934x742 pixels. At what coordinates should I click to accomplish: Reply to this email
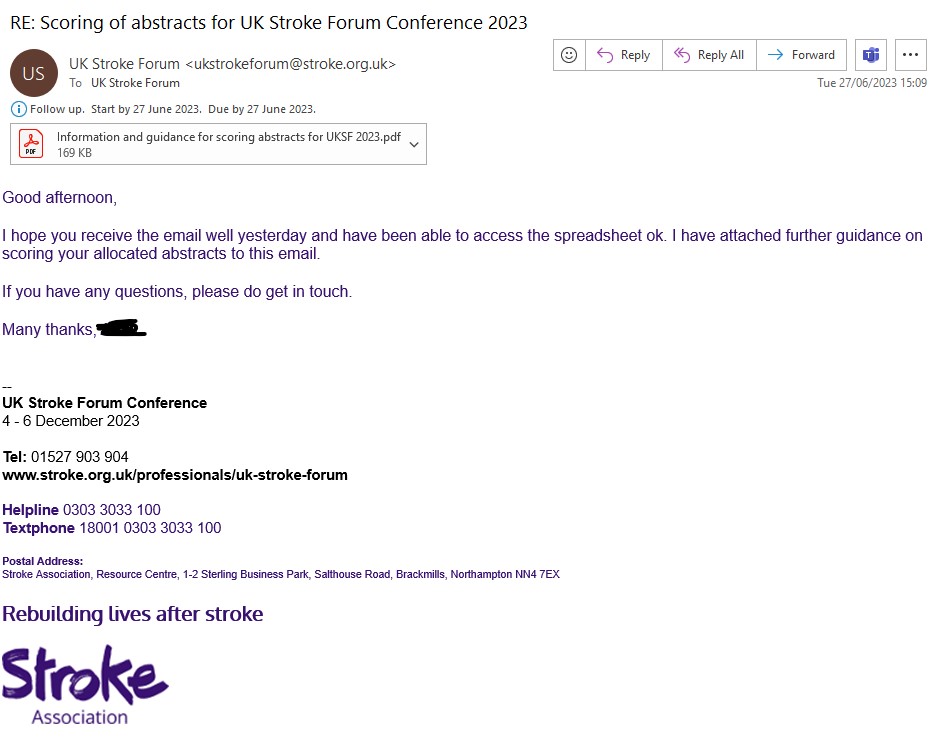(623, 55)
